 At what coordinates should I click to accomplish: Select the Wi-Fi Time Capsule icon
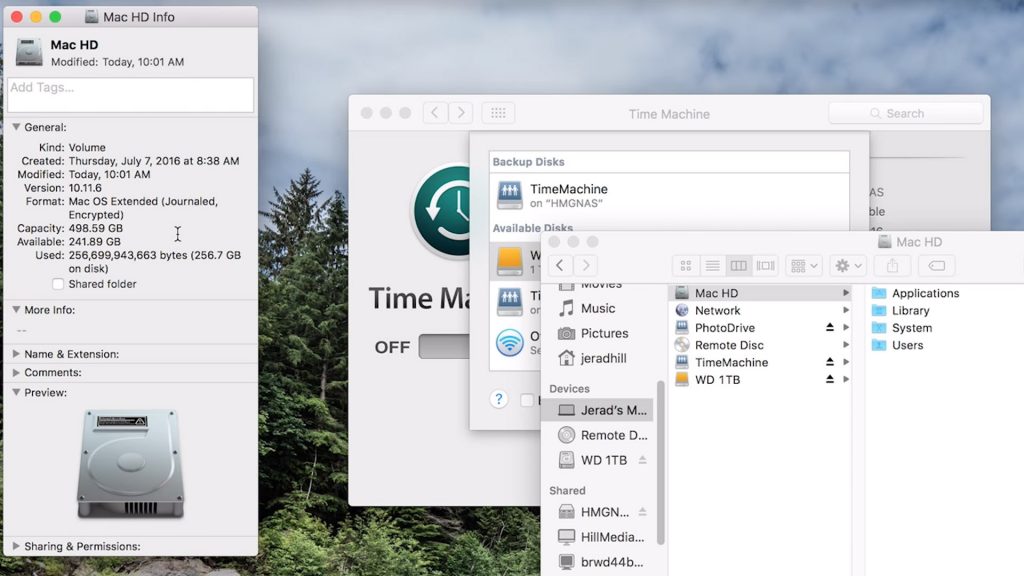coord(509,342)
